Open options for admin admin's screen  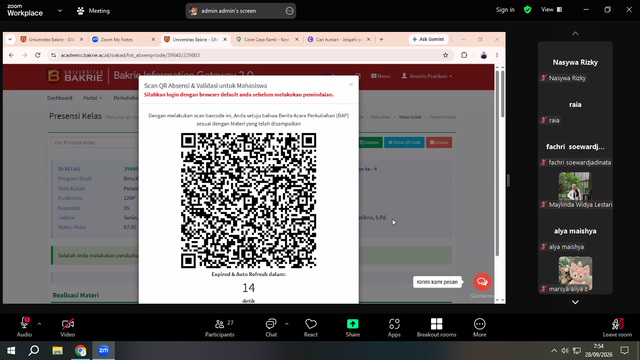289,11
